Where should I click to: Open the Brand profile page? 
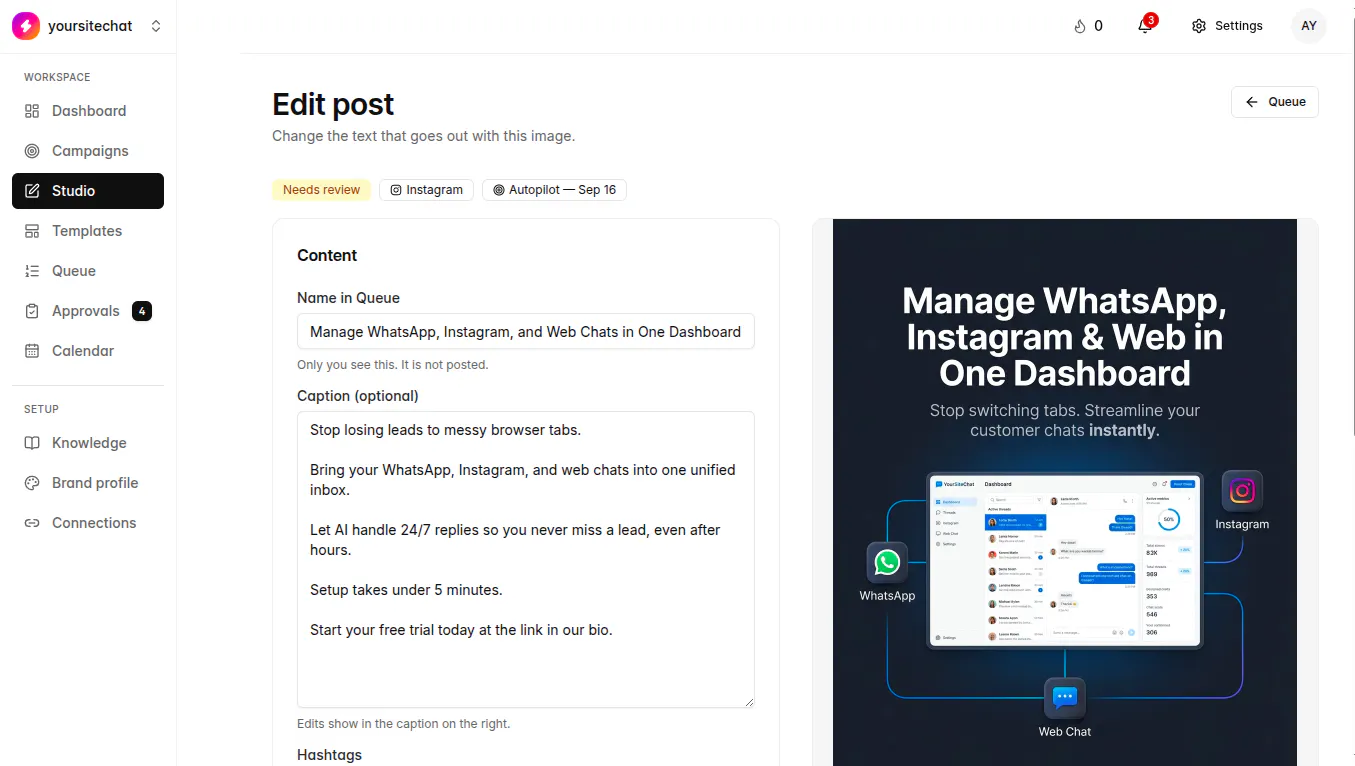(88, 483)
